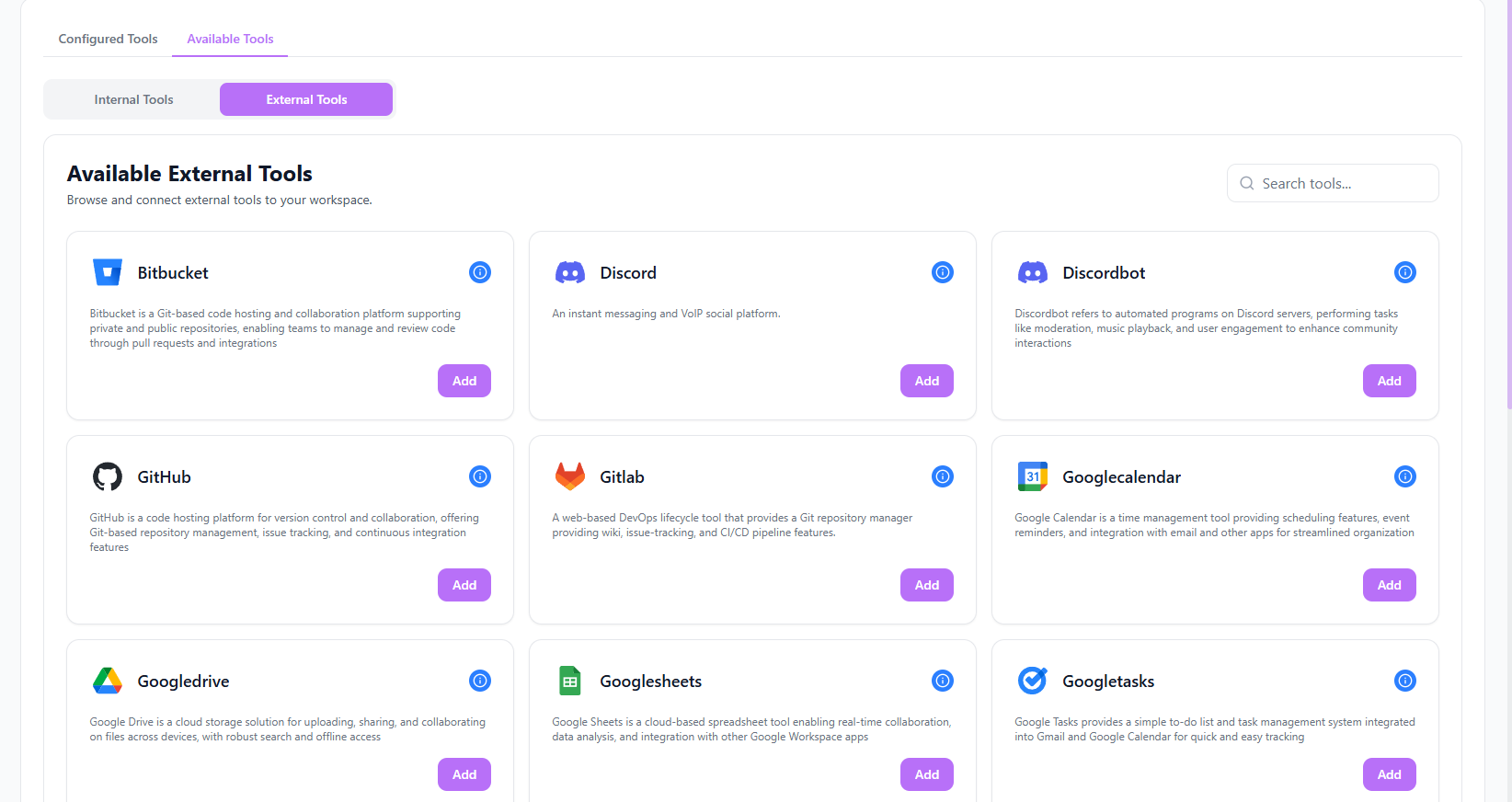Click the Googlesheets logo icon
Viewport: 1512px width, 802px height.
click(570, 681)
